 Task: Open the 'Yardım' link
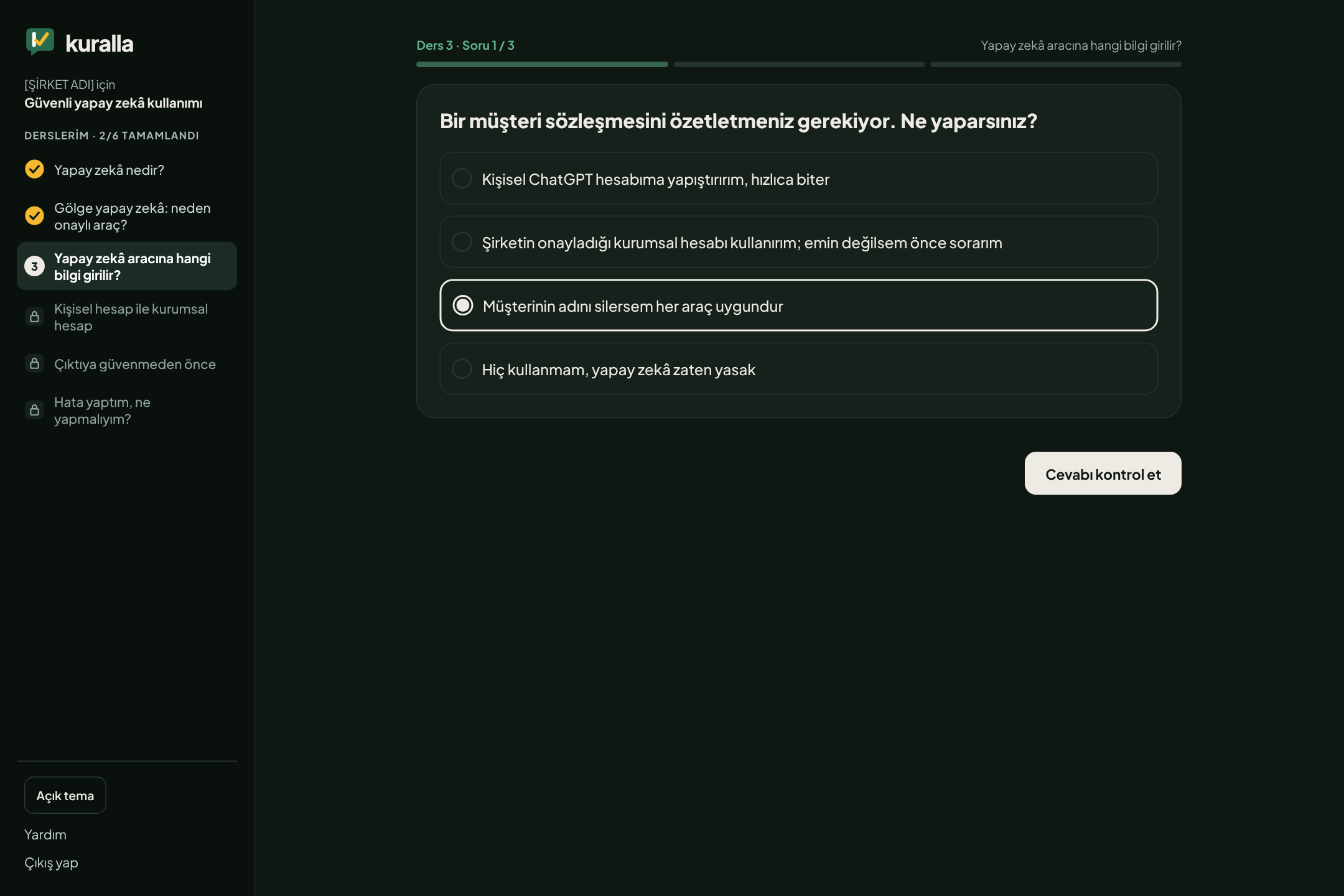45,834
